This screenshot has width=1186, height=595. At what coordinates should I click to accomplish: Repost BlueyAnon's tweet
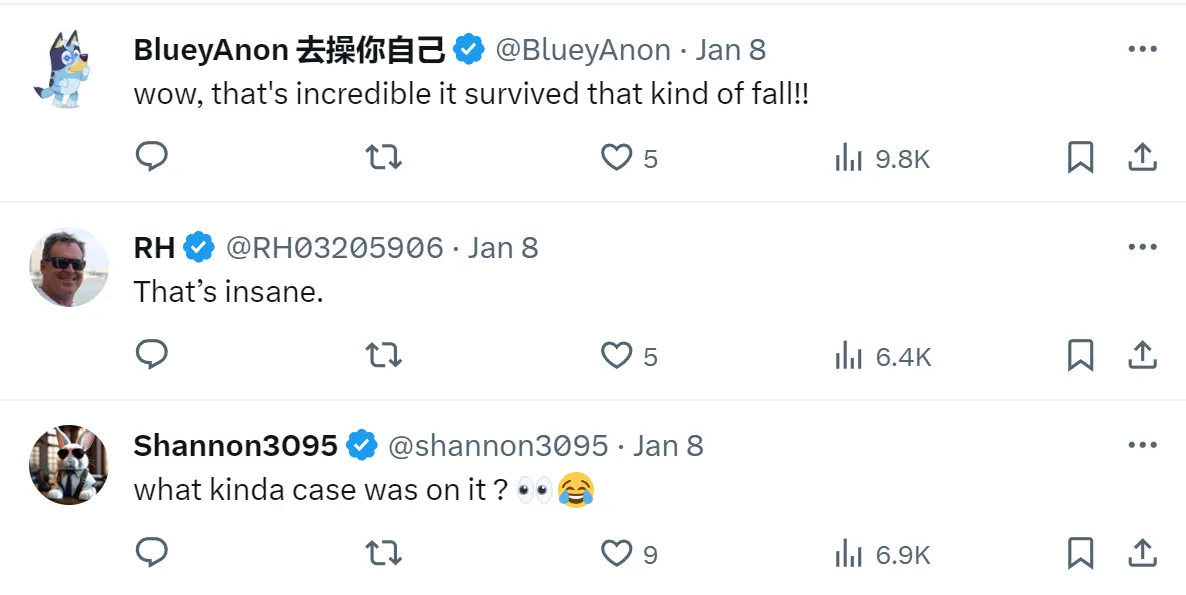click(x=384, y=157)
